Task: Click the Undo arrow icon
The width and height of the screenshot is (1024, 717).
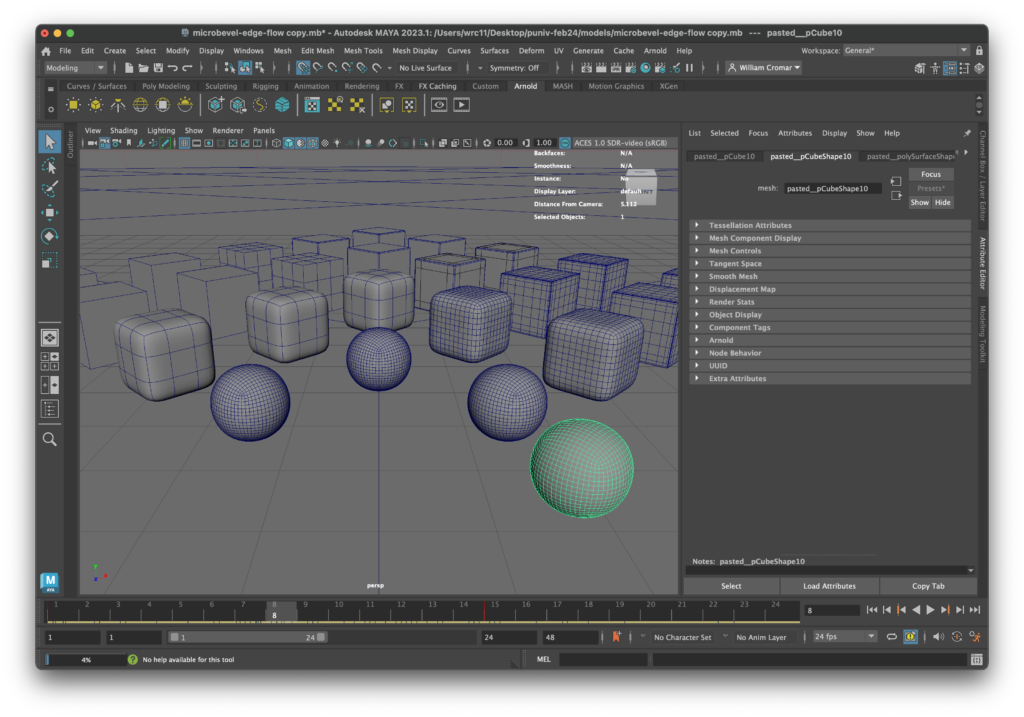Action: click(173, 68)
